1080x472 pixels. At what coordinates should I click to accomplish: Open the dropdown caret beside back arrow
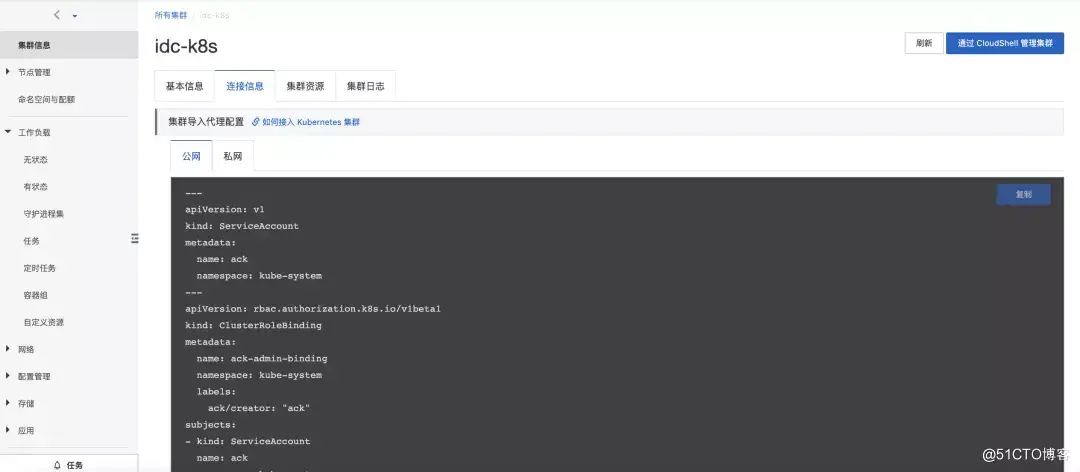tap(74, 16)
